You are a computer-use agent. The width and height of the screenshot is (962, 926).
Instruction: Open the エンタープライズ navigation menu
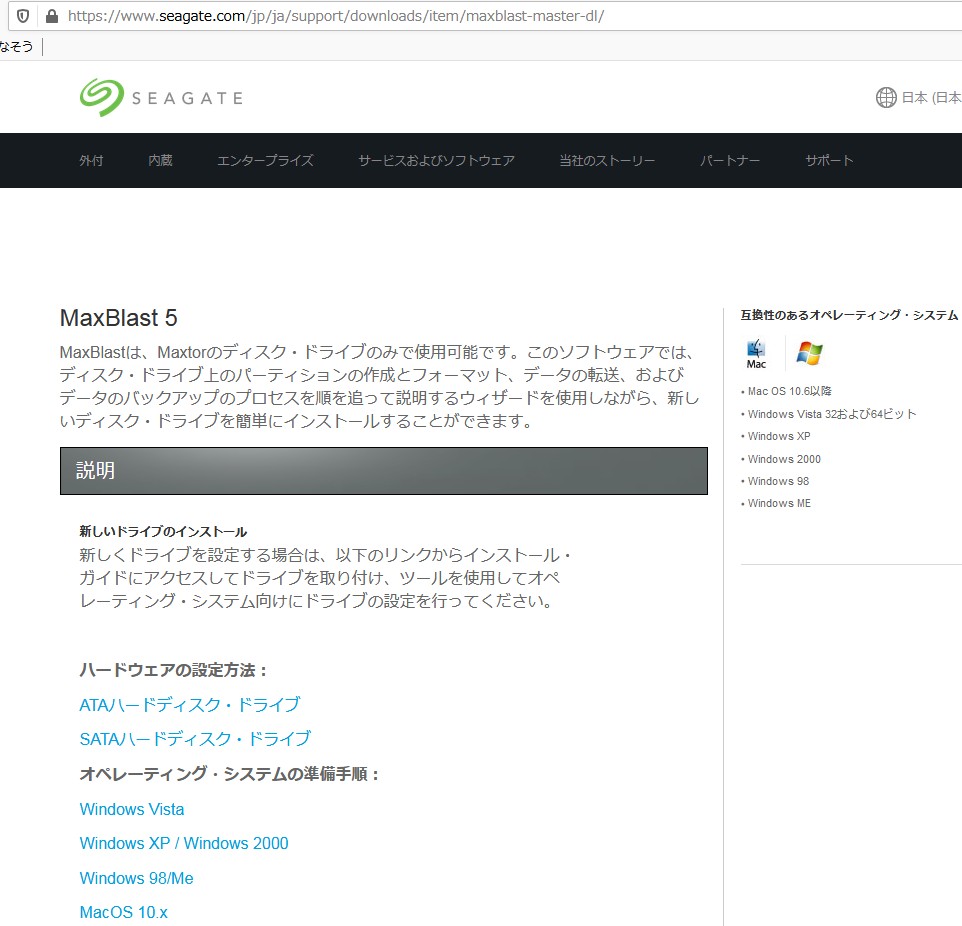pos(265,160)
